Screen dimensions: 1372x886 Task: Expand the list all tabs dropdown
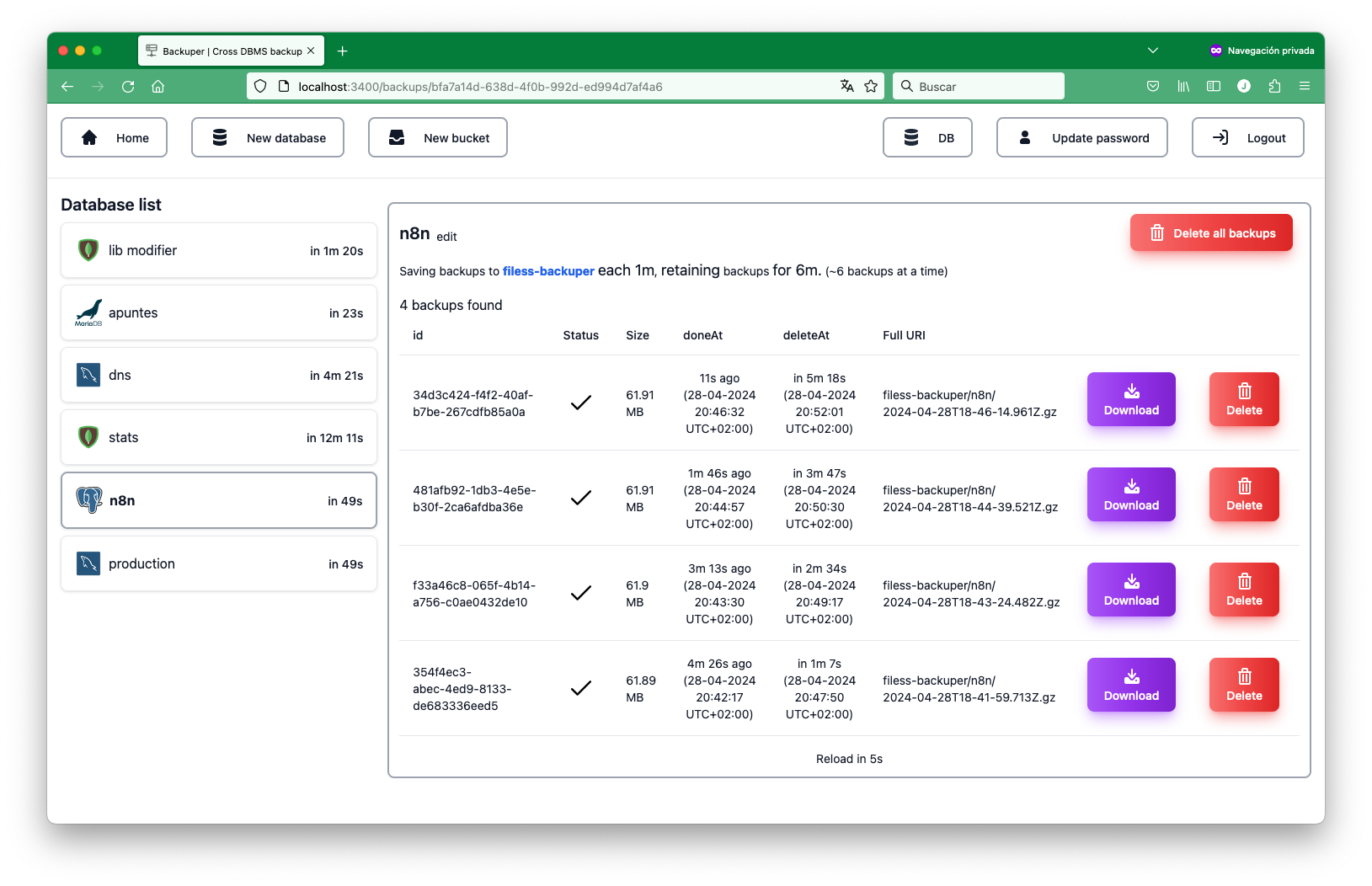[x=1153, y=51]
